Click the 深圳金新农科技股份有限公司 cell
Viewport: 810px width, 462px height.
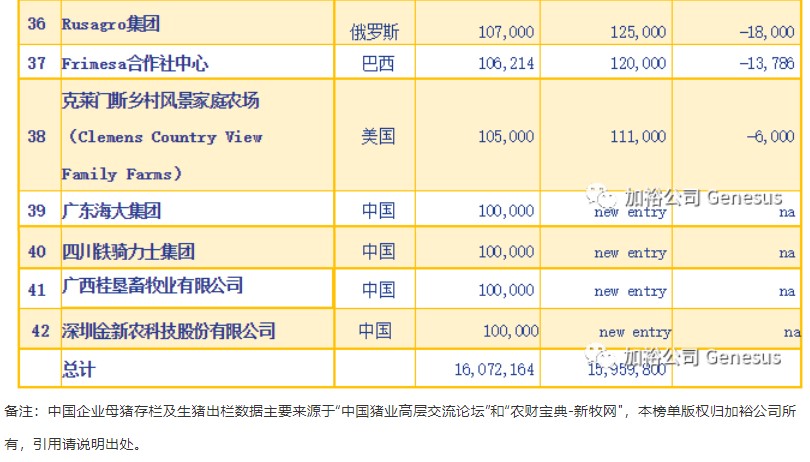pos(168,330)
